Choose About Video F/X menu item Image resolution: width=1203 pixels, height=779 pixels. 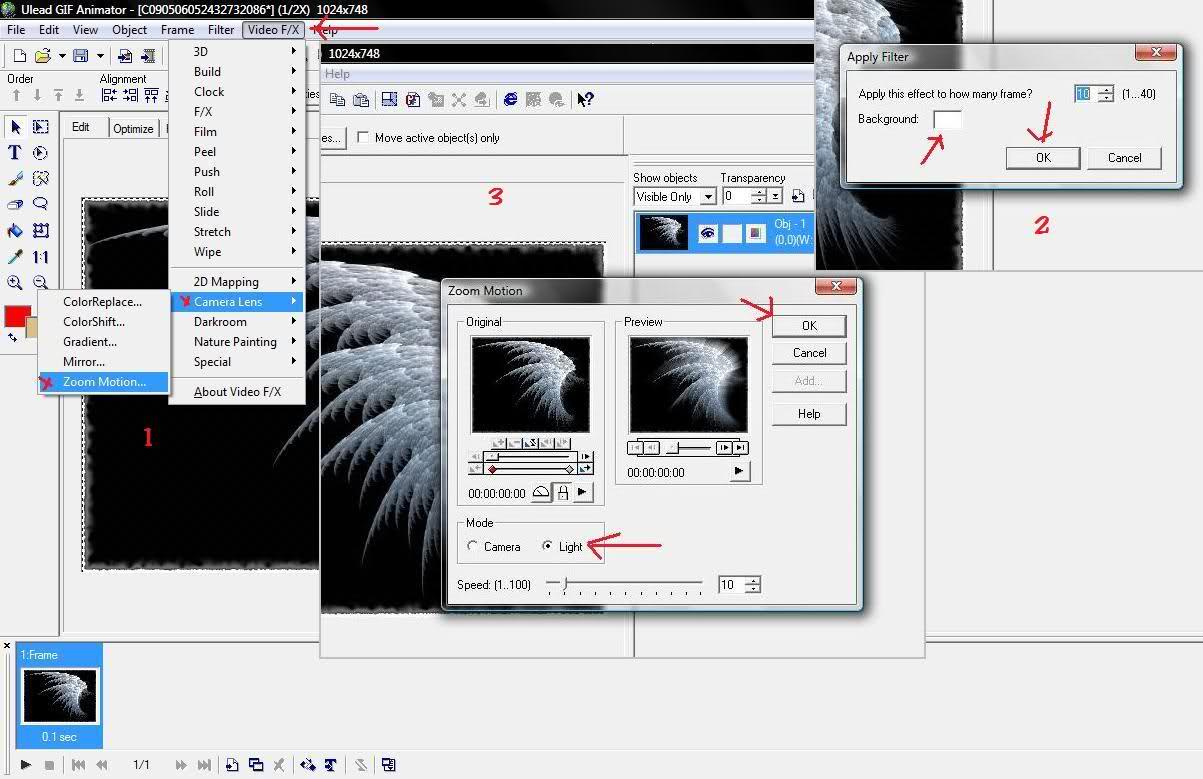click(238, 391)
